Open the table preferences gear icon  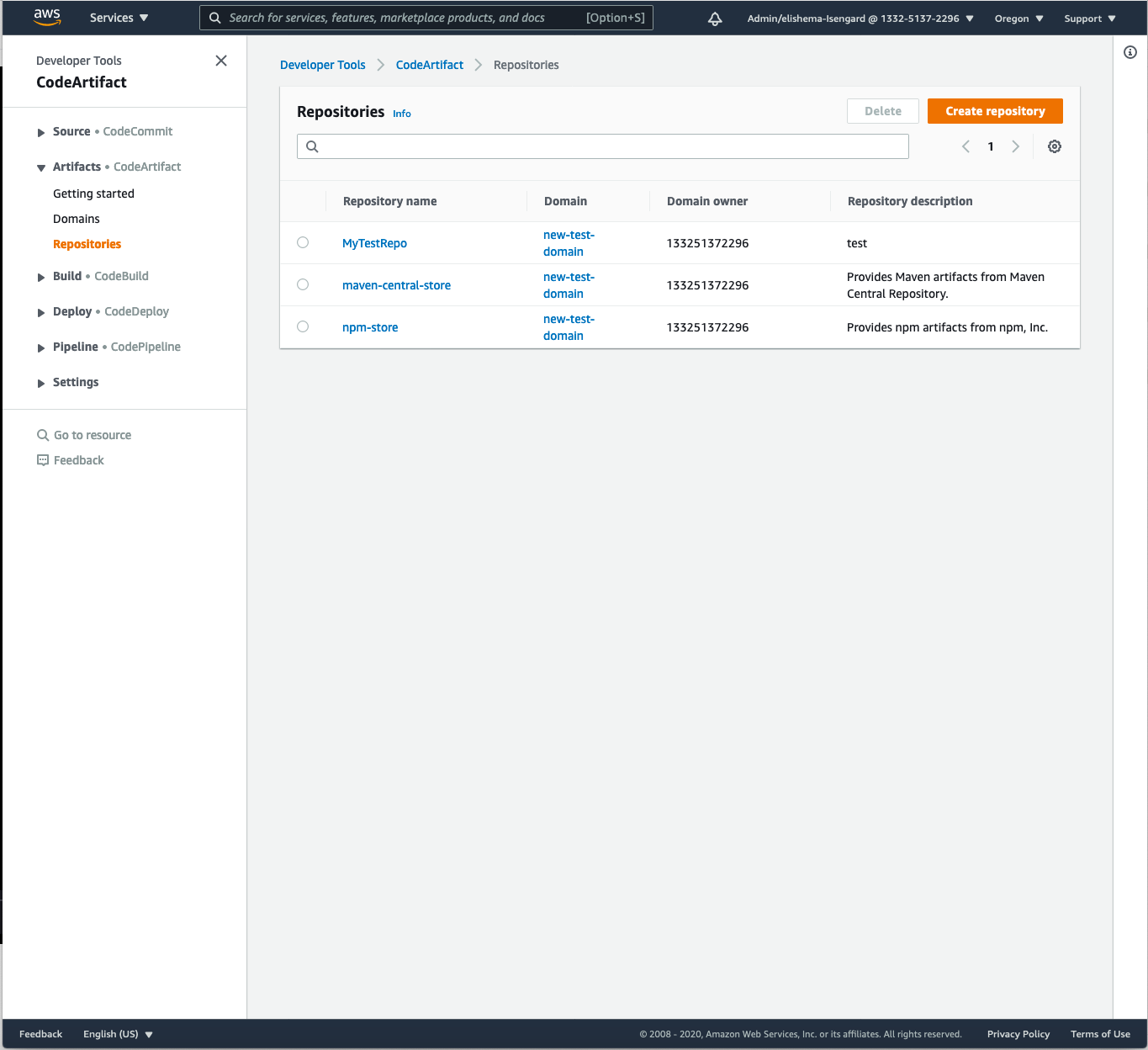pyautogui.click(x=1055, y=146)
